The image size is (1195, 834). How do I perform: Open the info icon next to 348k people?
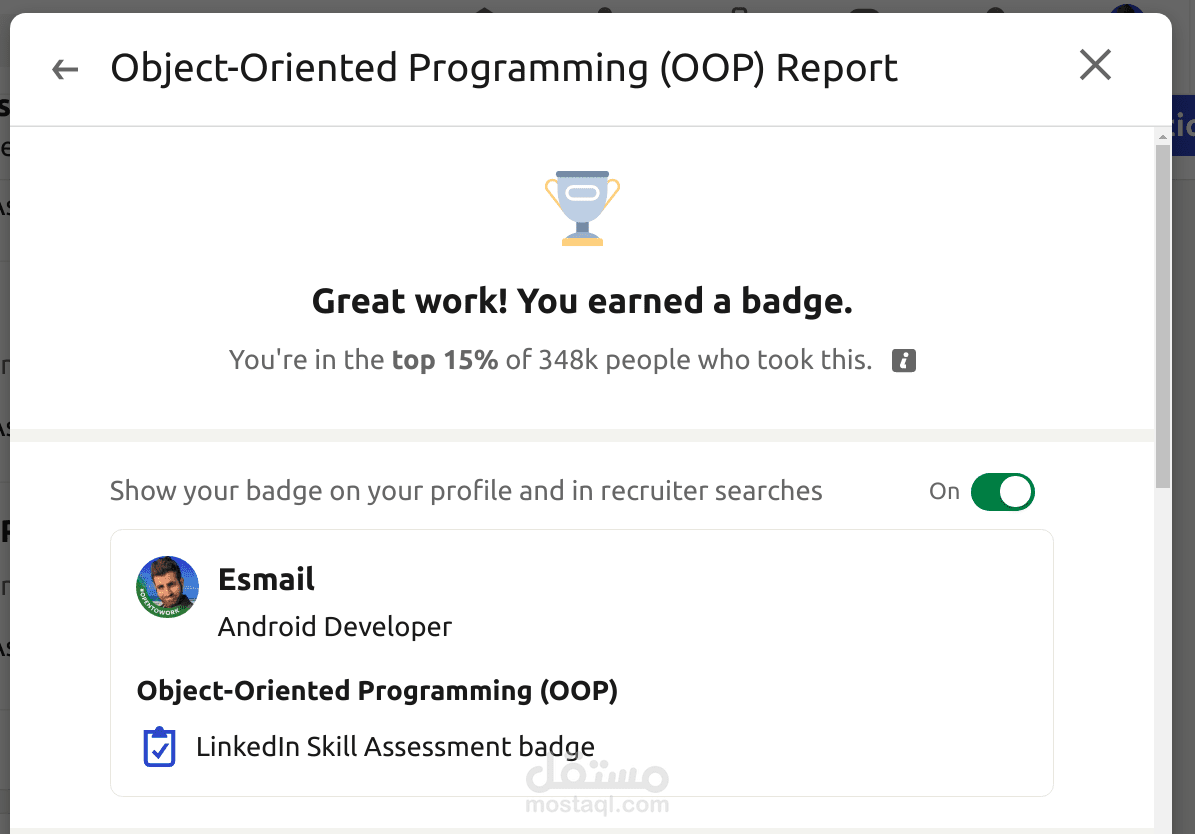click(904, 361)
